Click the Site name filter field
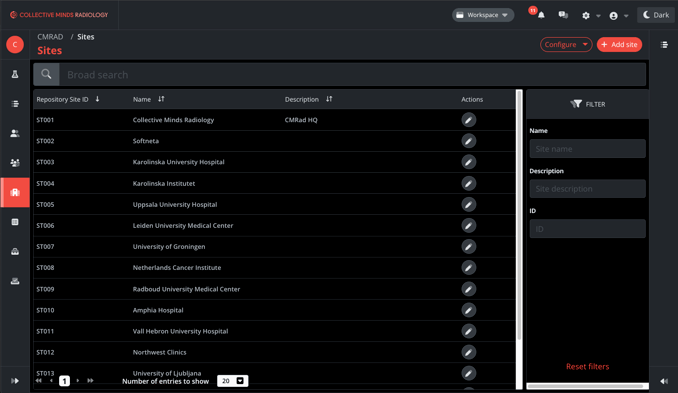The height and width of the screenshot is (393, 678). (x=588, y=149)
